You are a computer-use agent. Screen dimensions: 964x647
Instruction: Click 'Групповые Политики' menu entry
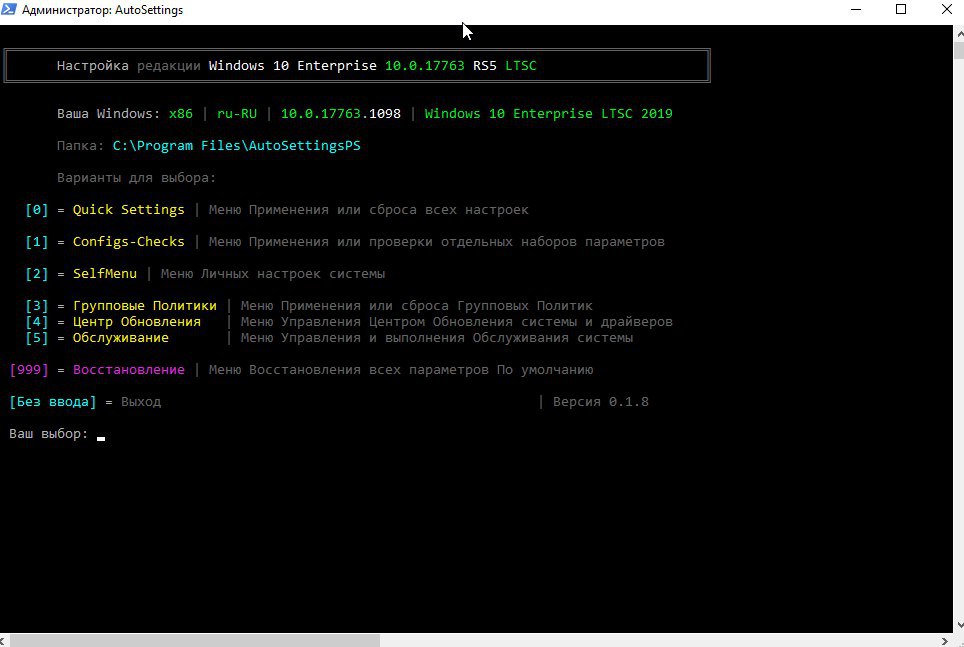click(144, 306)
